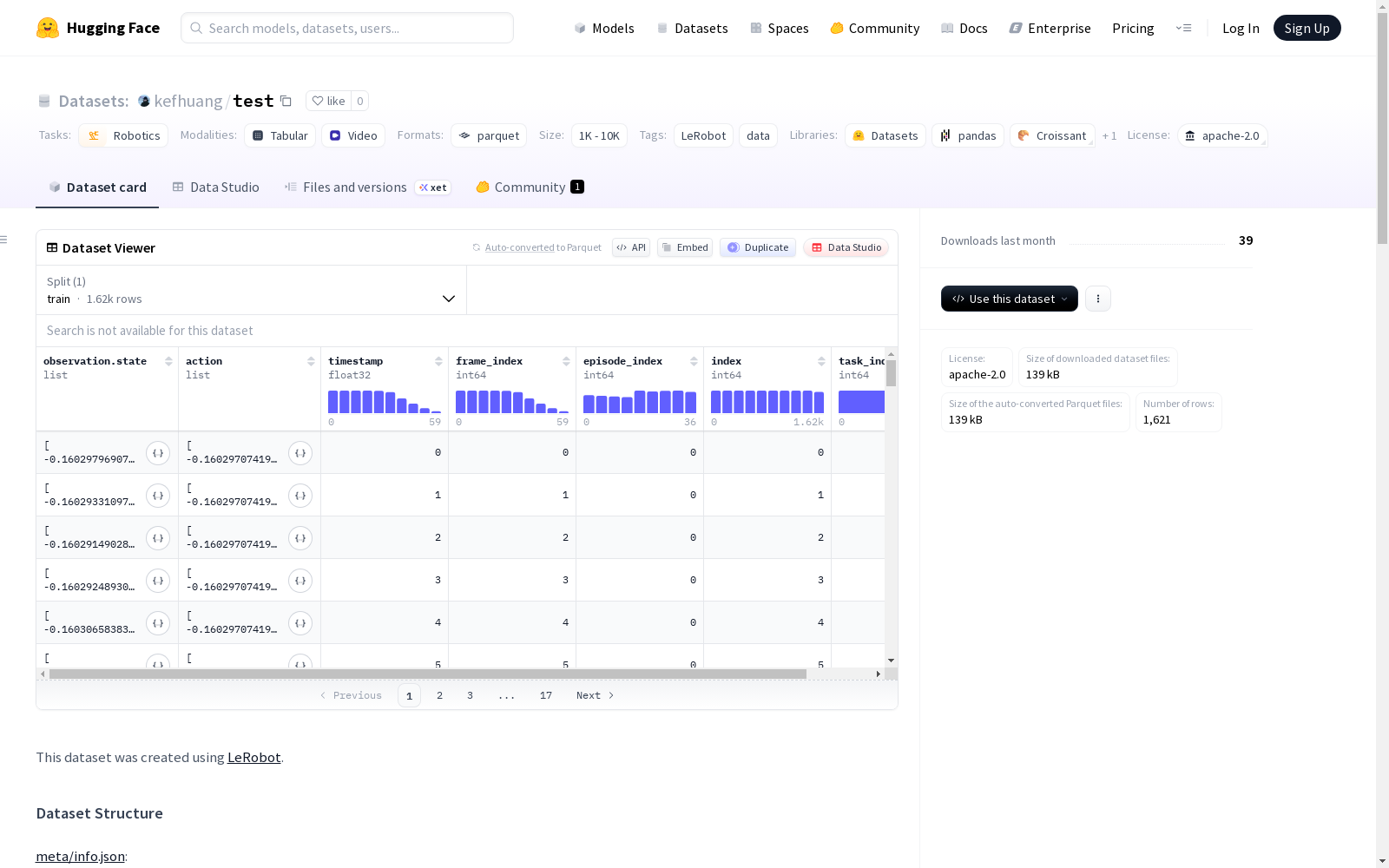
Task: Sort by the timestamp column
Action: (438, 361)
